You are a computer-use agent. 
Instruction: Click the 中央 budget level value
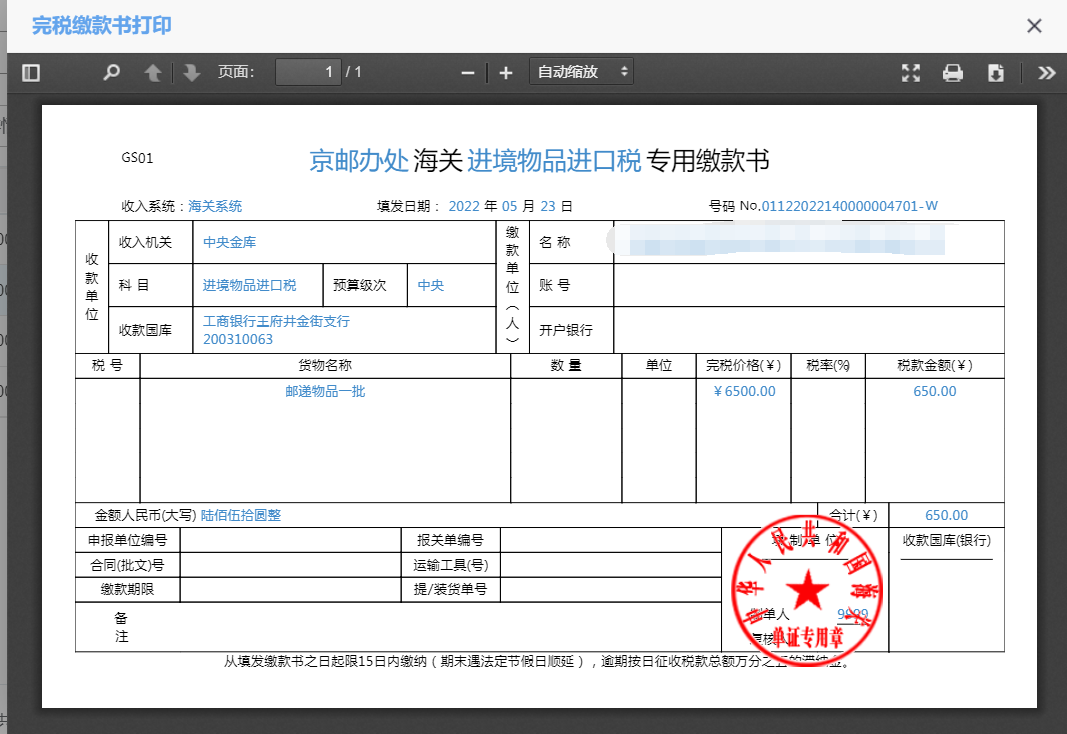pyautogui.click(x=431, y=285)
